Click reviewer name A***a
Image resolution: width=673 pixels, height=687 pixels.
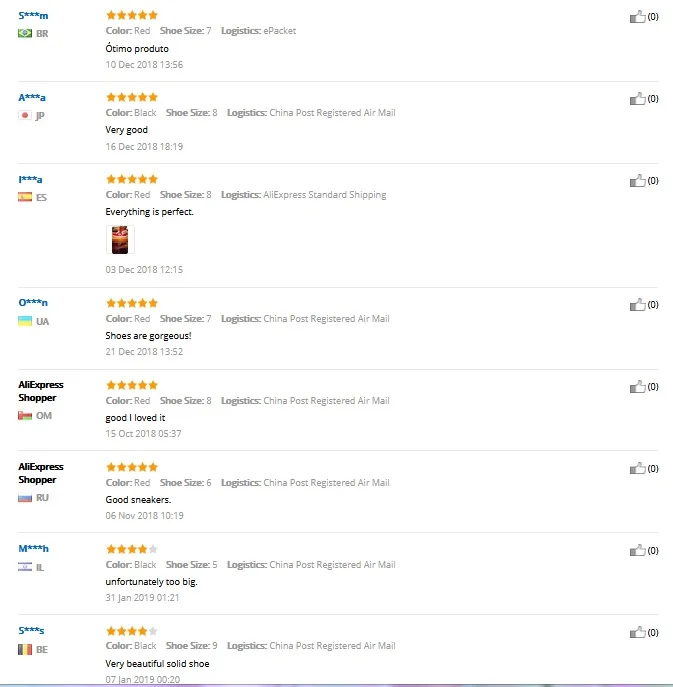tap(32, 97)
